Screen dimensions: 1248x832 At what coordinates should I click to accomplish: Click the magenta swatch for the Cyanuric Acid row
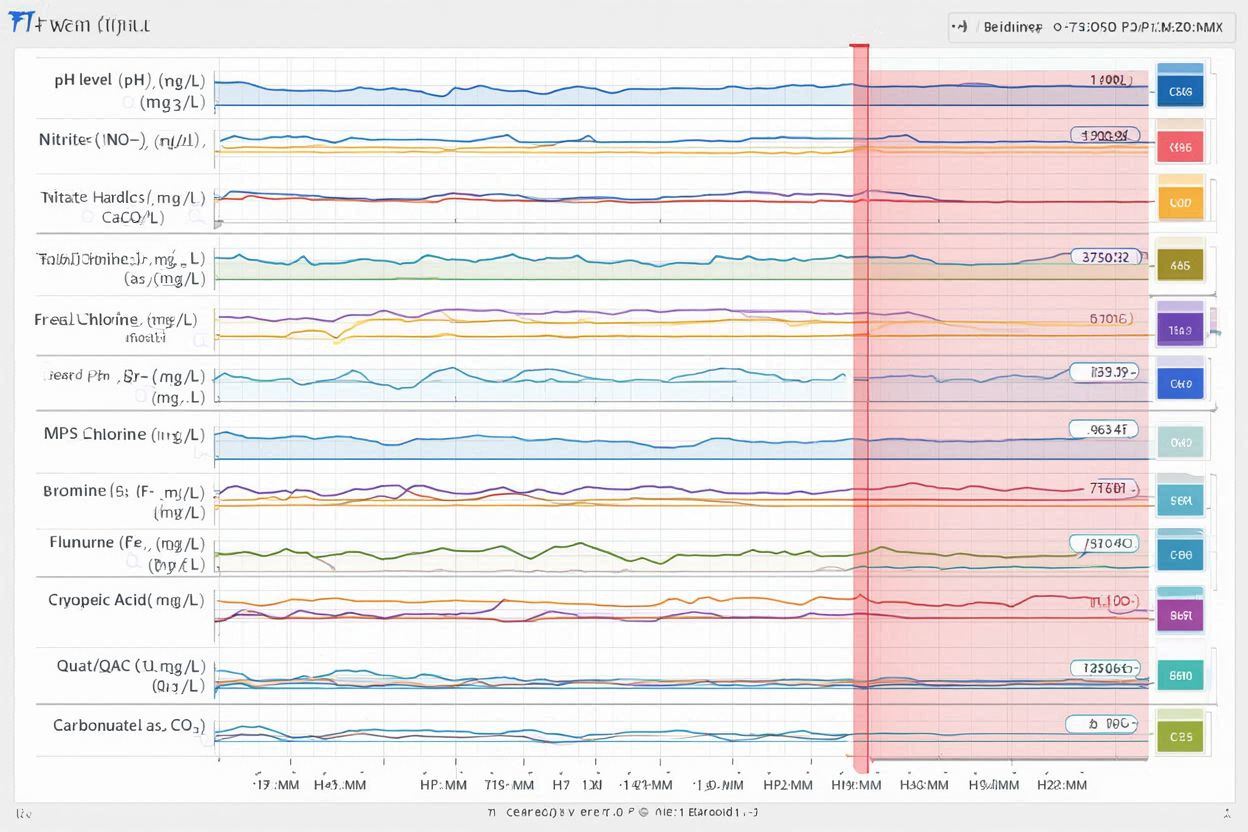tap(1180, 616)
